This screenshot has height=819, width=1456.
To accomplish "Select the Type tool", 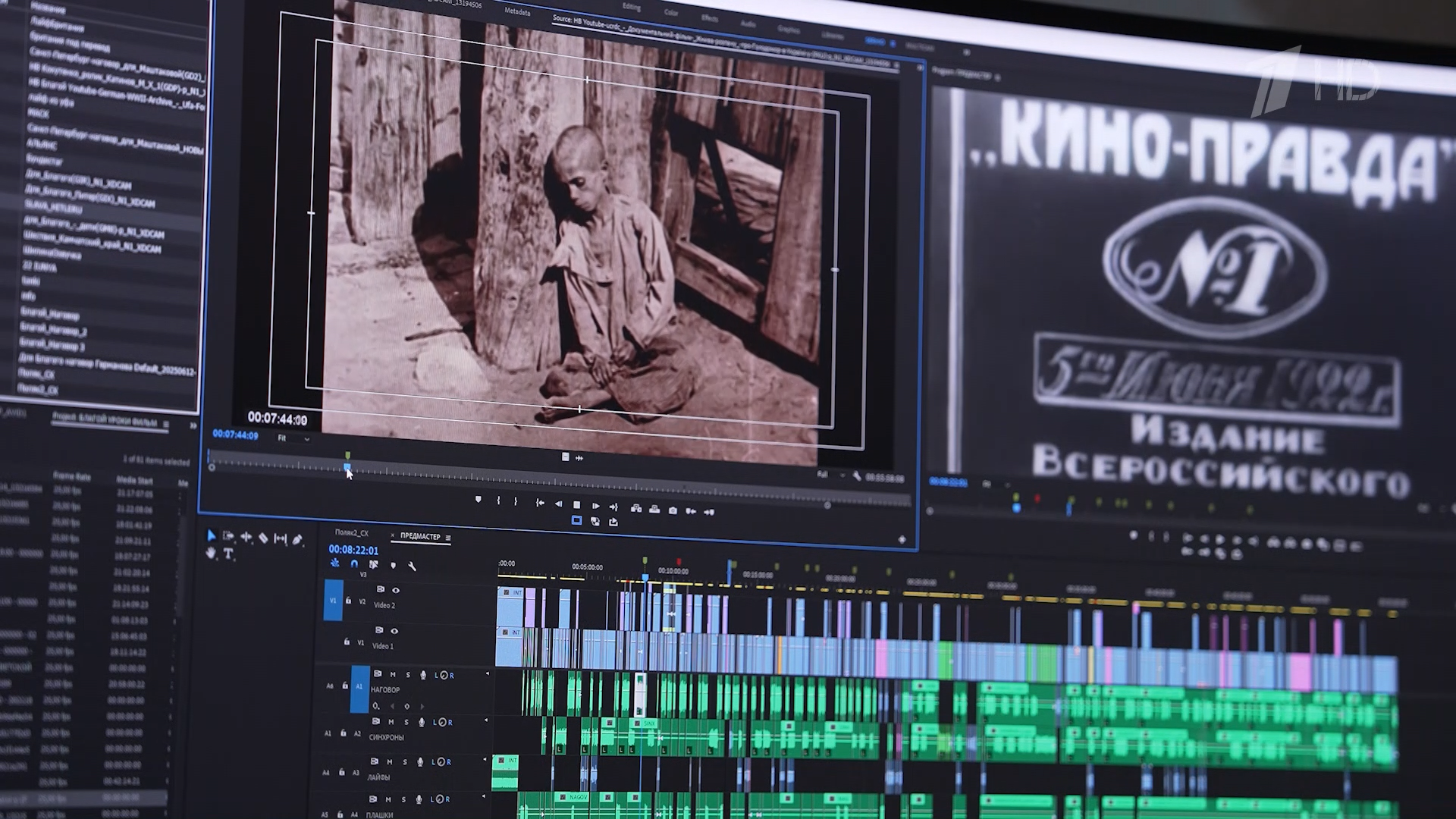I will pyautogui.click(x=227, y=554).
